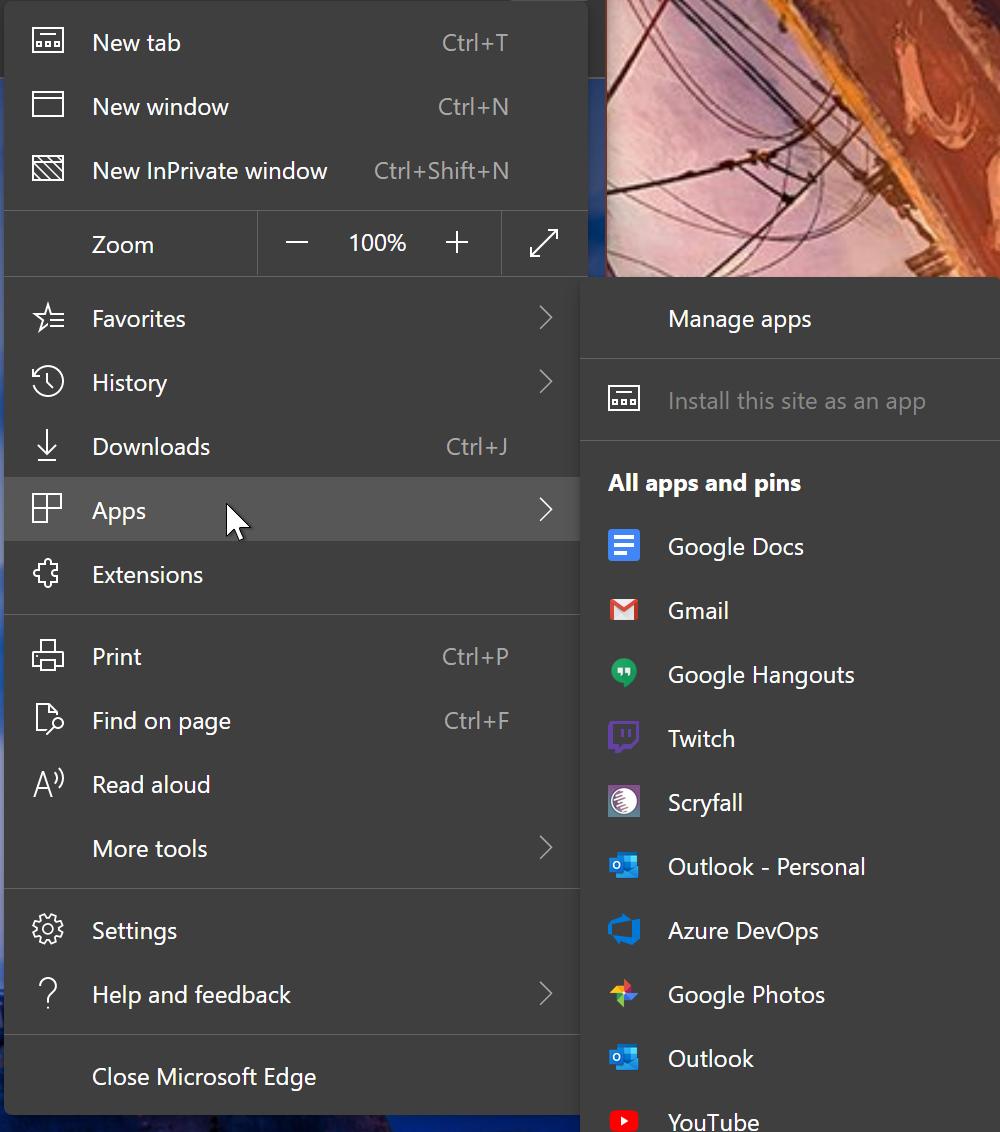Click the Outlook - Personal icon

(624, 865)
